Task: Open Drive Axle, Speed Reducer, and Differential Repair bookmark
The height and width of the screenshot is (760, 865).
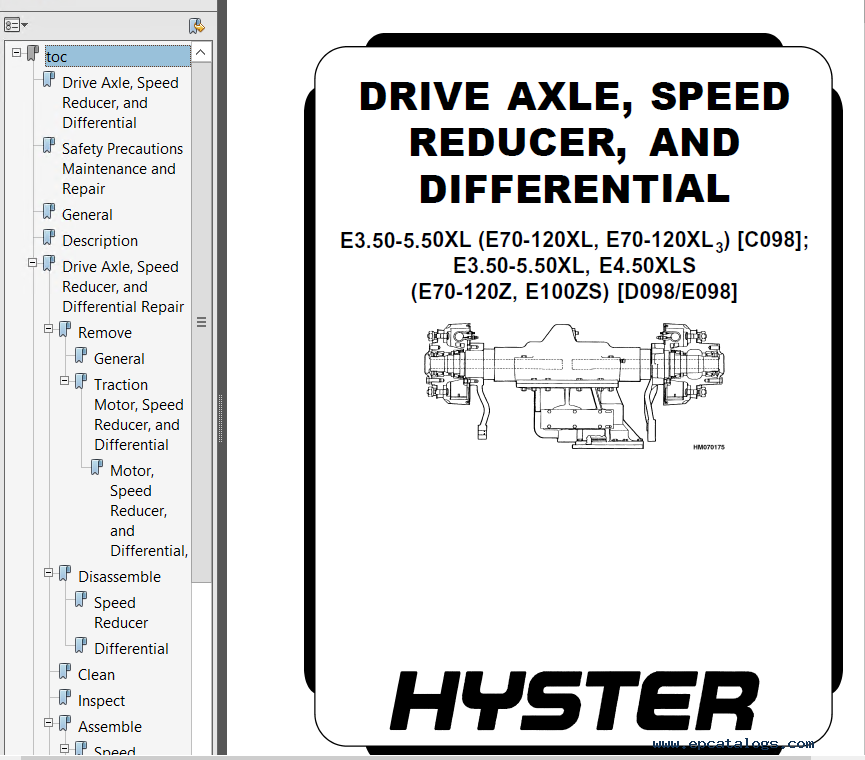Action: (x=123, y=287)
